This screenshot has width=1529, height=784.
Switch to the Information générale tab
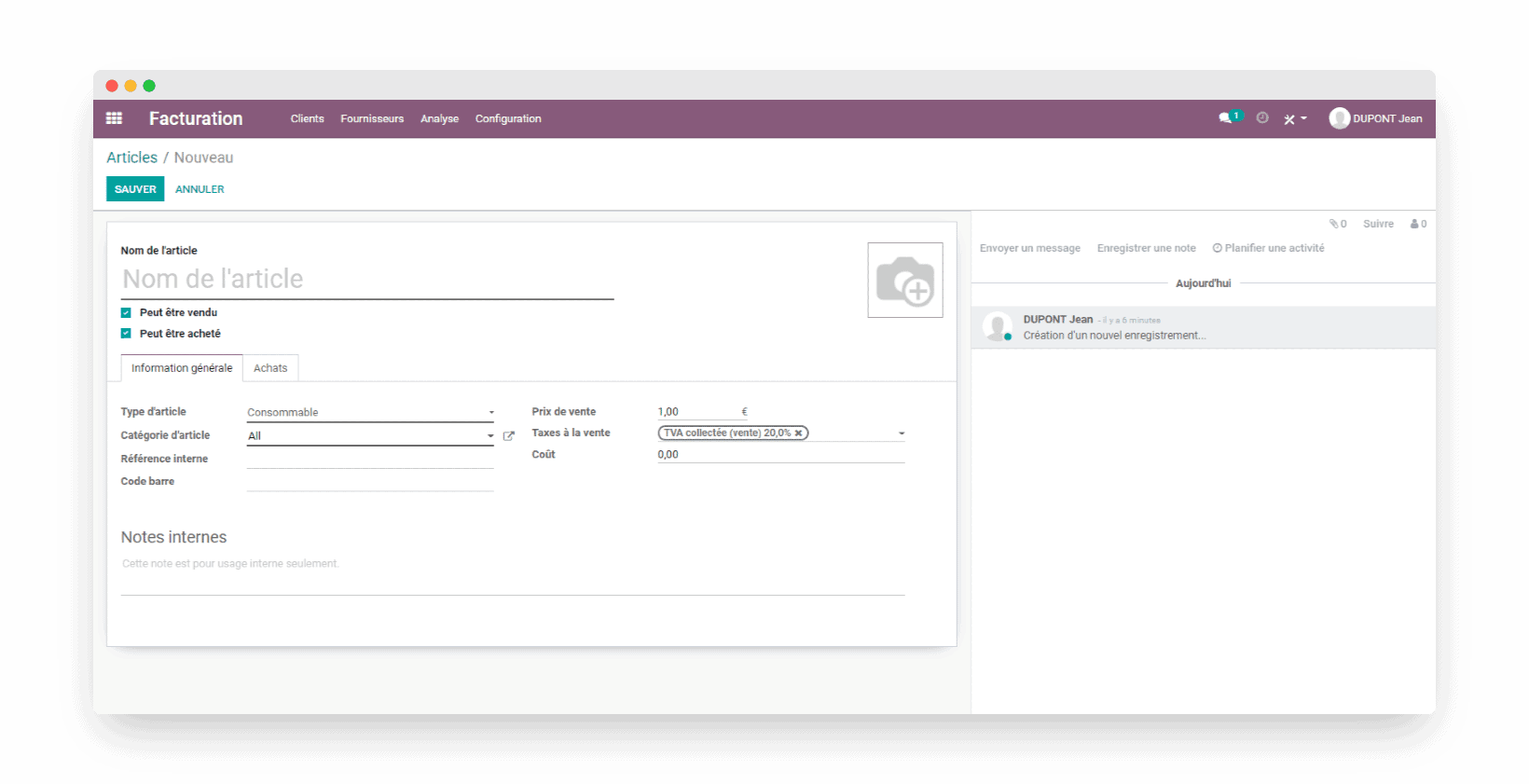182,368
